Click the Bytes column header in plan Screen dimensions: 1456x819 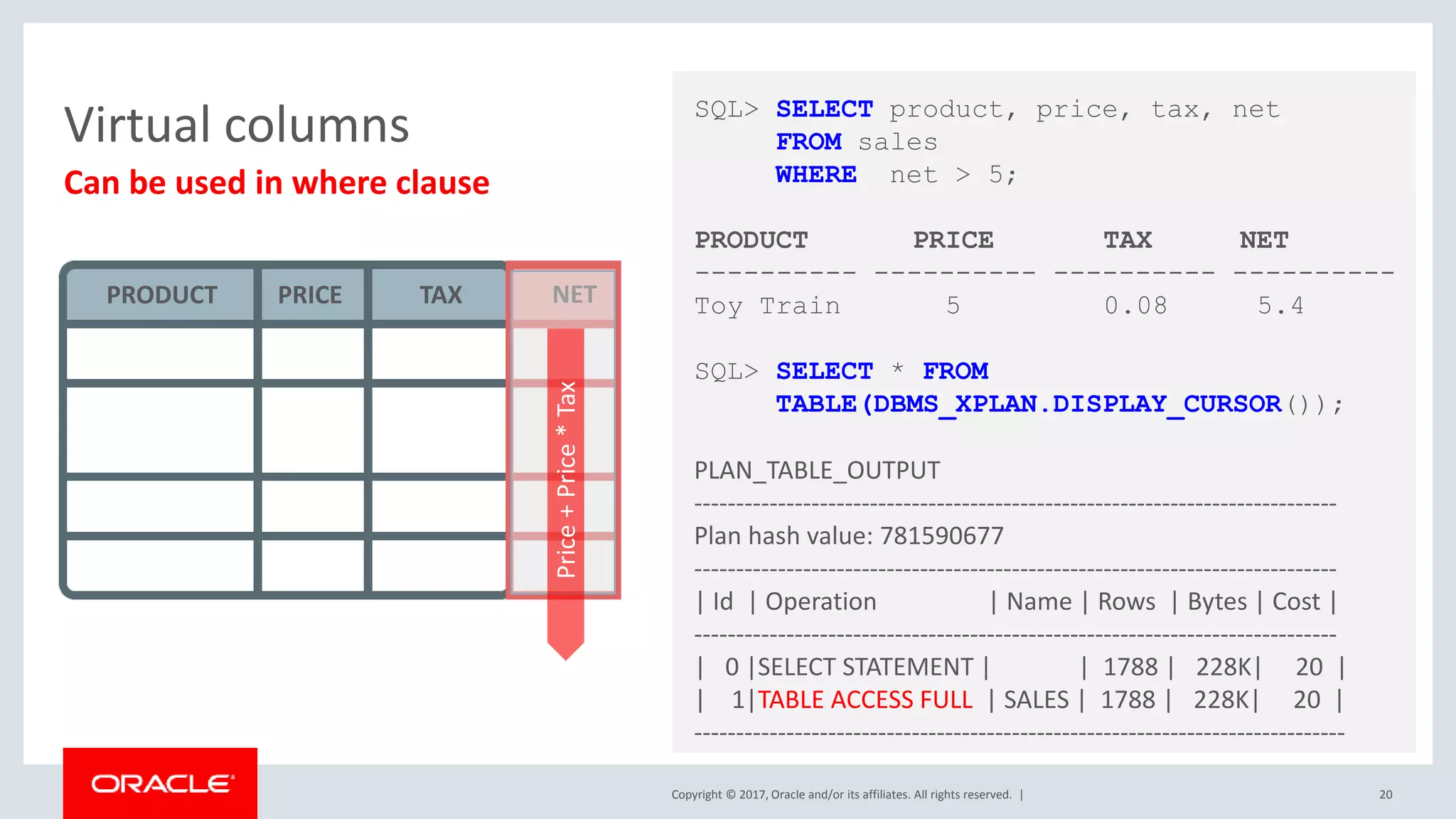[1217, 601]
